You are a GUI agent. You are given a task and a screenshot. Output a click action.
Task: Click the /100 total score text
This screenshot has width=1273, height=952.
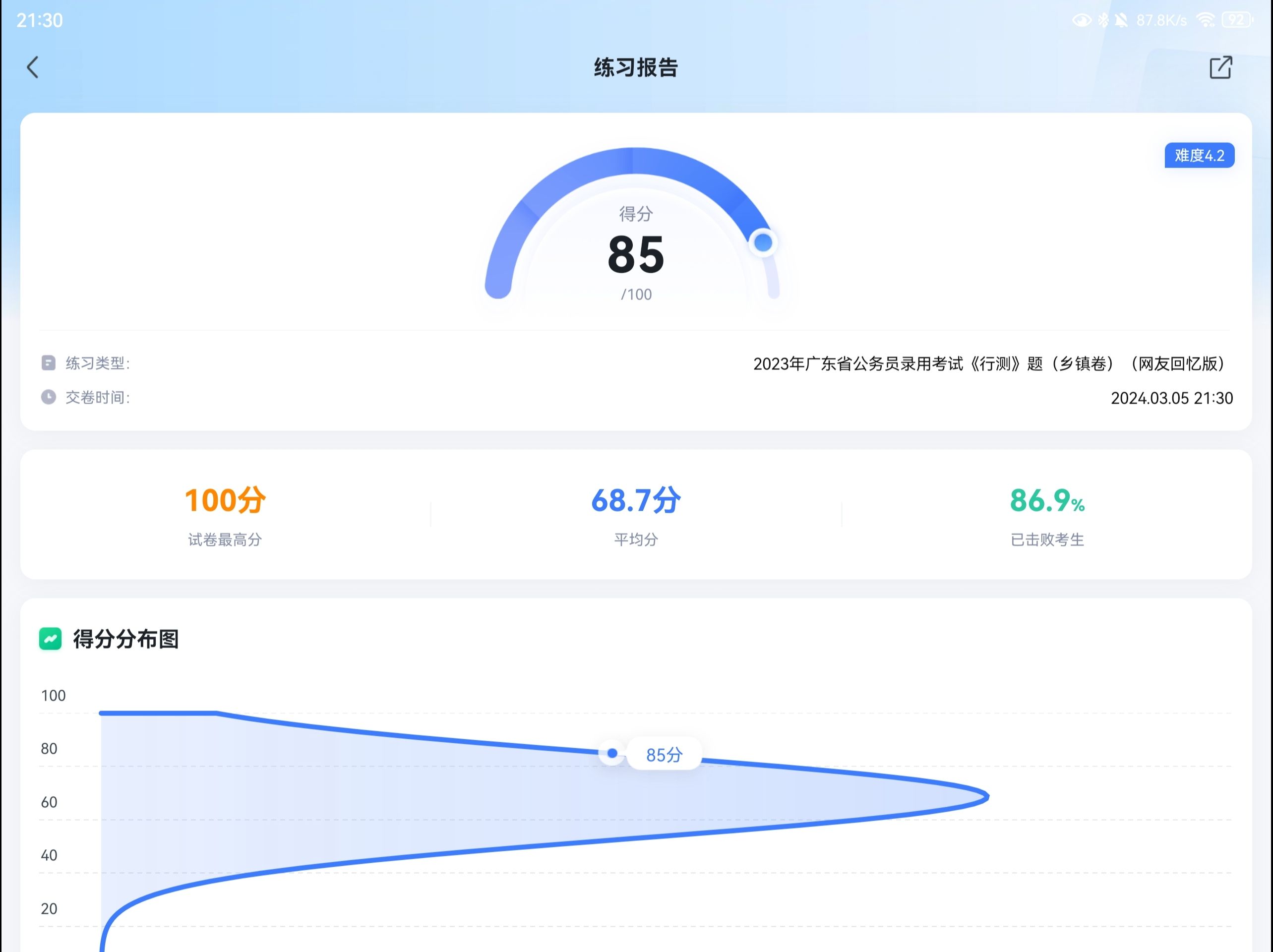636,295
